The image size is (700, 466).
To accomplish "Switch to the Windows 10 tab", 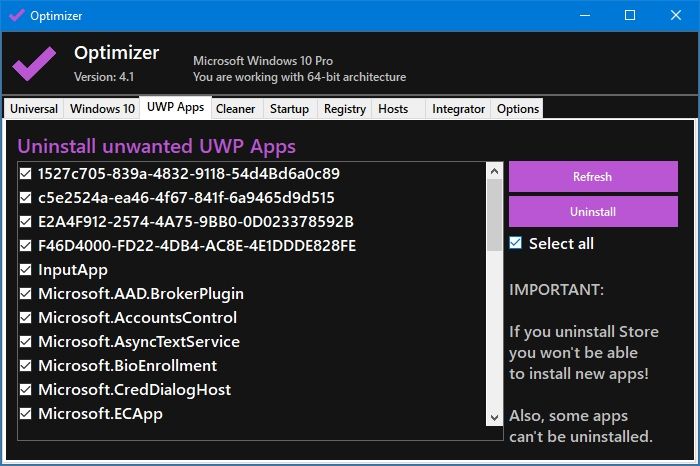I will click(102, 109).
